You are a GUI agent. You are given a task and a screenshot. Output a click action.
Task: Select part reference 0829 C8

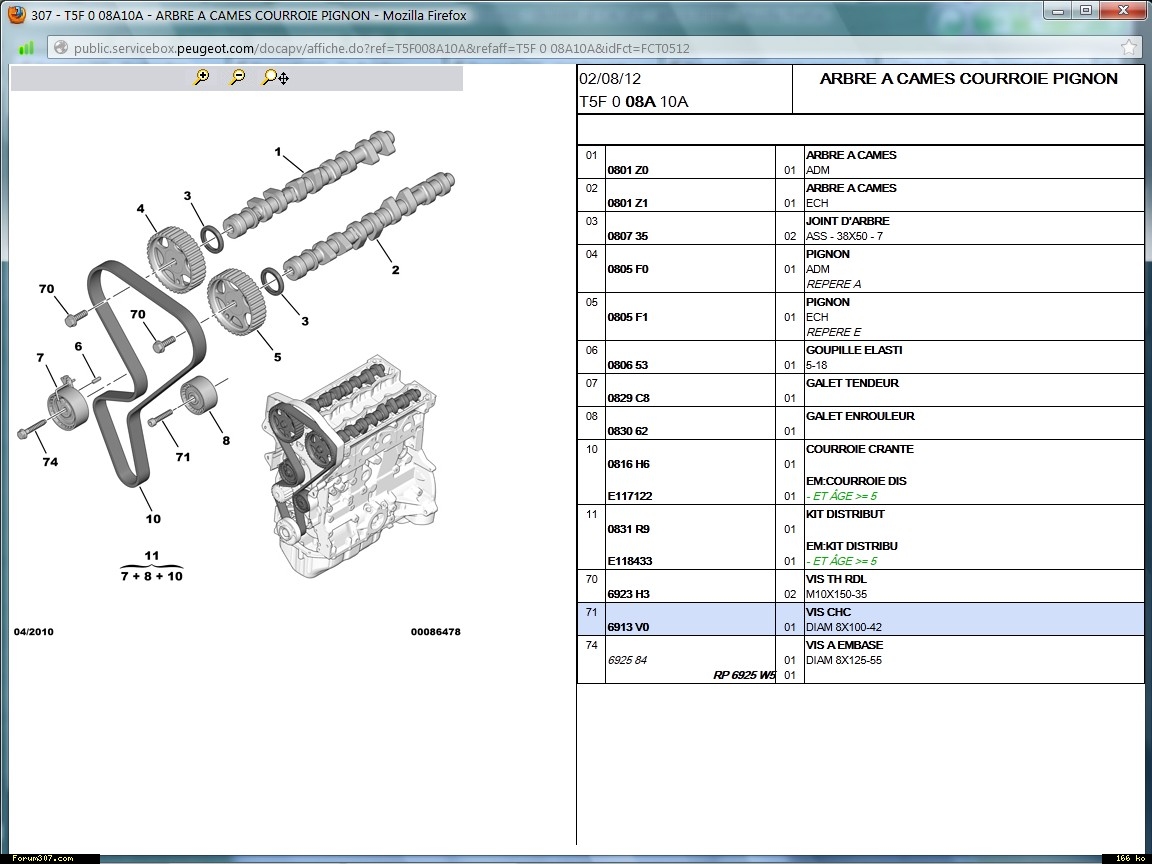click(628, 398)
